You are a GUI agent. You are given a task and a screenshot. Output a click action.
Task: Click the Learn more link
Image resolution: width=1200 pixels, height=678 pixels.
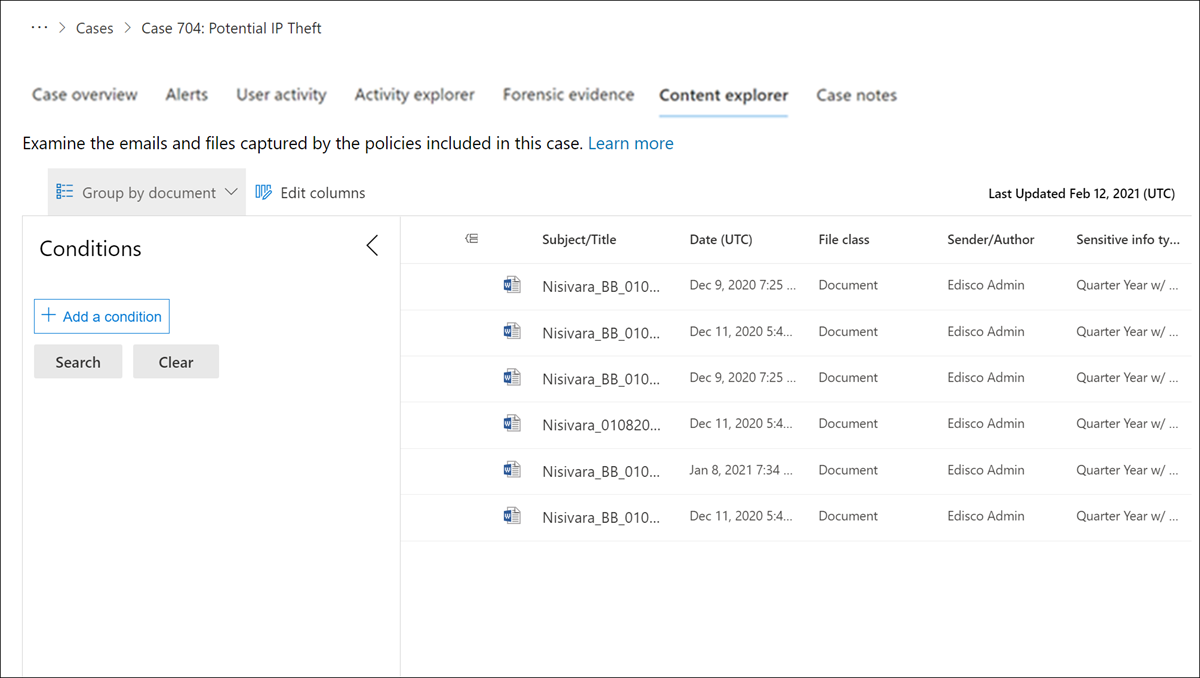(x=630, y=143)
